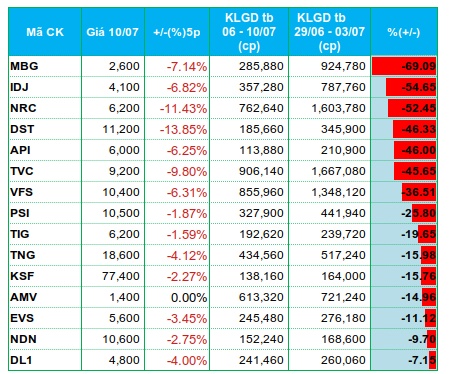Click the TVC volume value 906,140
This screenshot has height=374, width=451.
tap(261, 171)
